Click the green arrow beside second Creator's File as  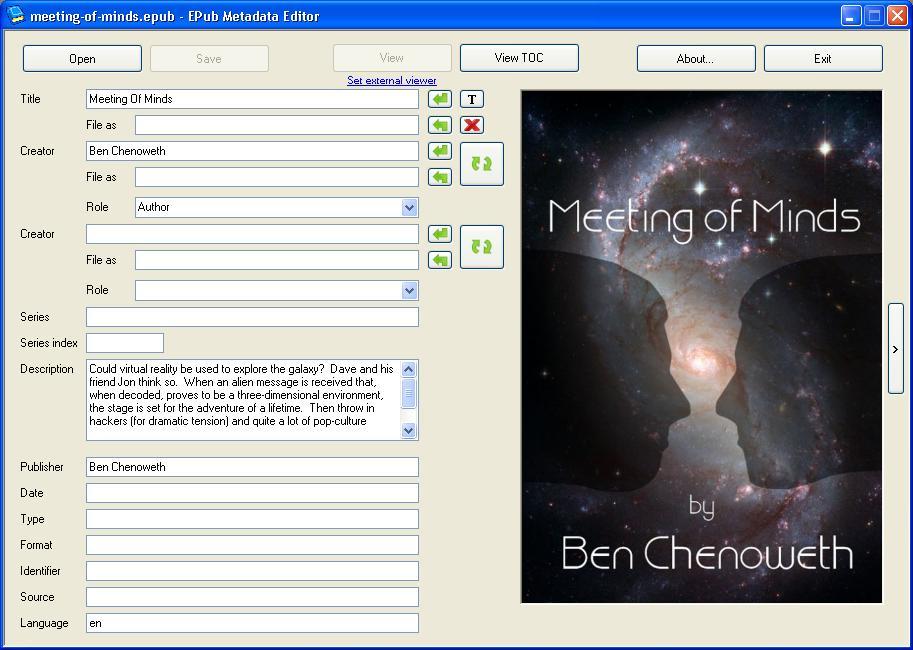tap(438, 259)
